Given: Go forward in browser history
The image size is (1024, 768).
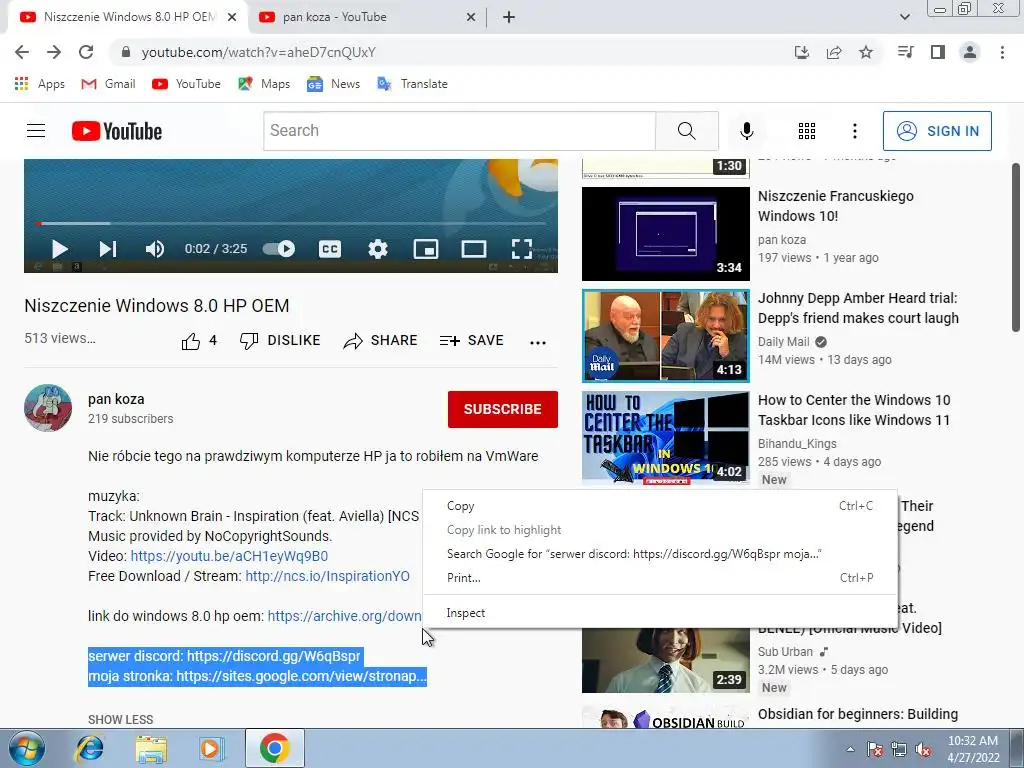Looking at the screenshot, I should [x=54, y=52].
